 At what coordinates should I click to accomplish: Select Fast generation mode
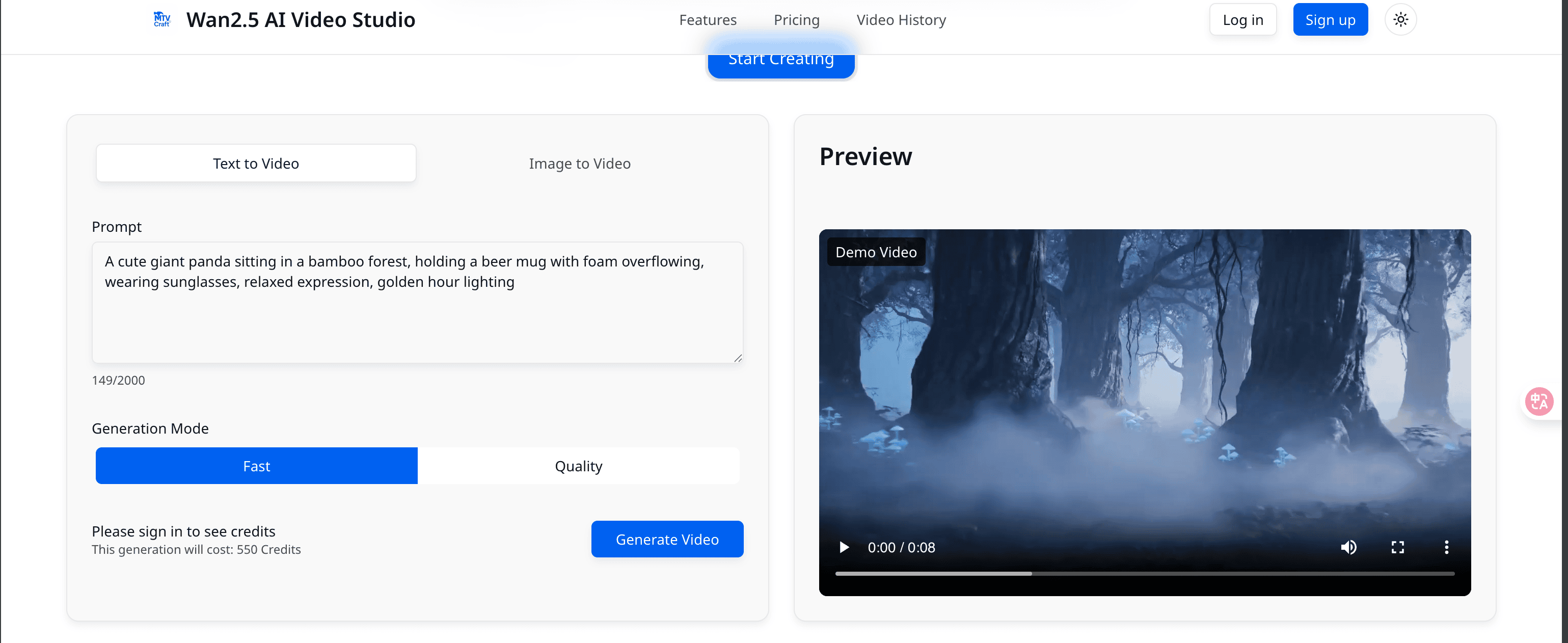pyautogui.click(x=256, y=466)
